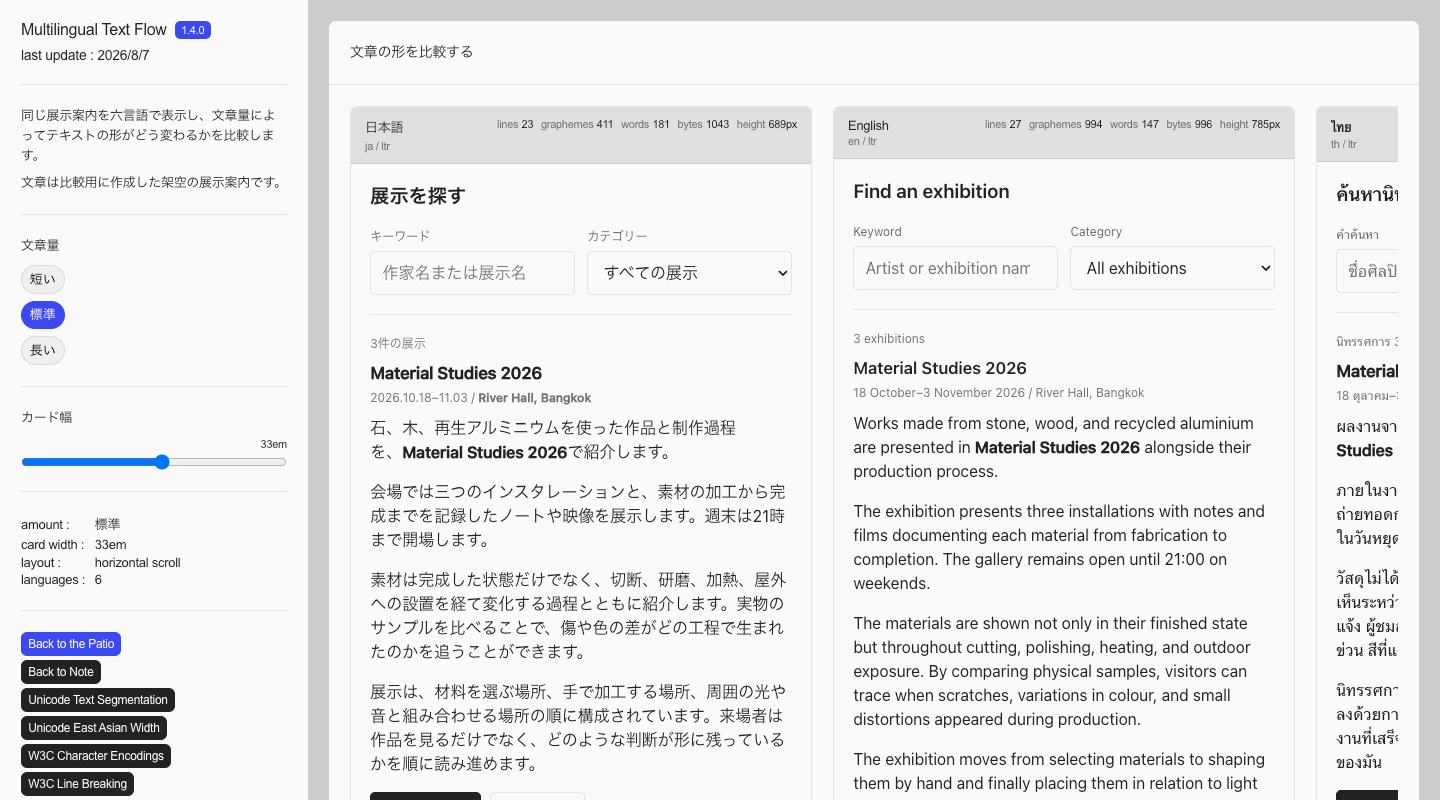
Task: Select the 長い text amount option
Action: pyautogui.click(x=43, y=351)
